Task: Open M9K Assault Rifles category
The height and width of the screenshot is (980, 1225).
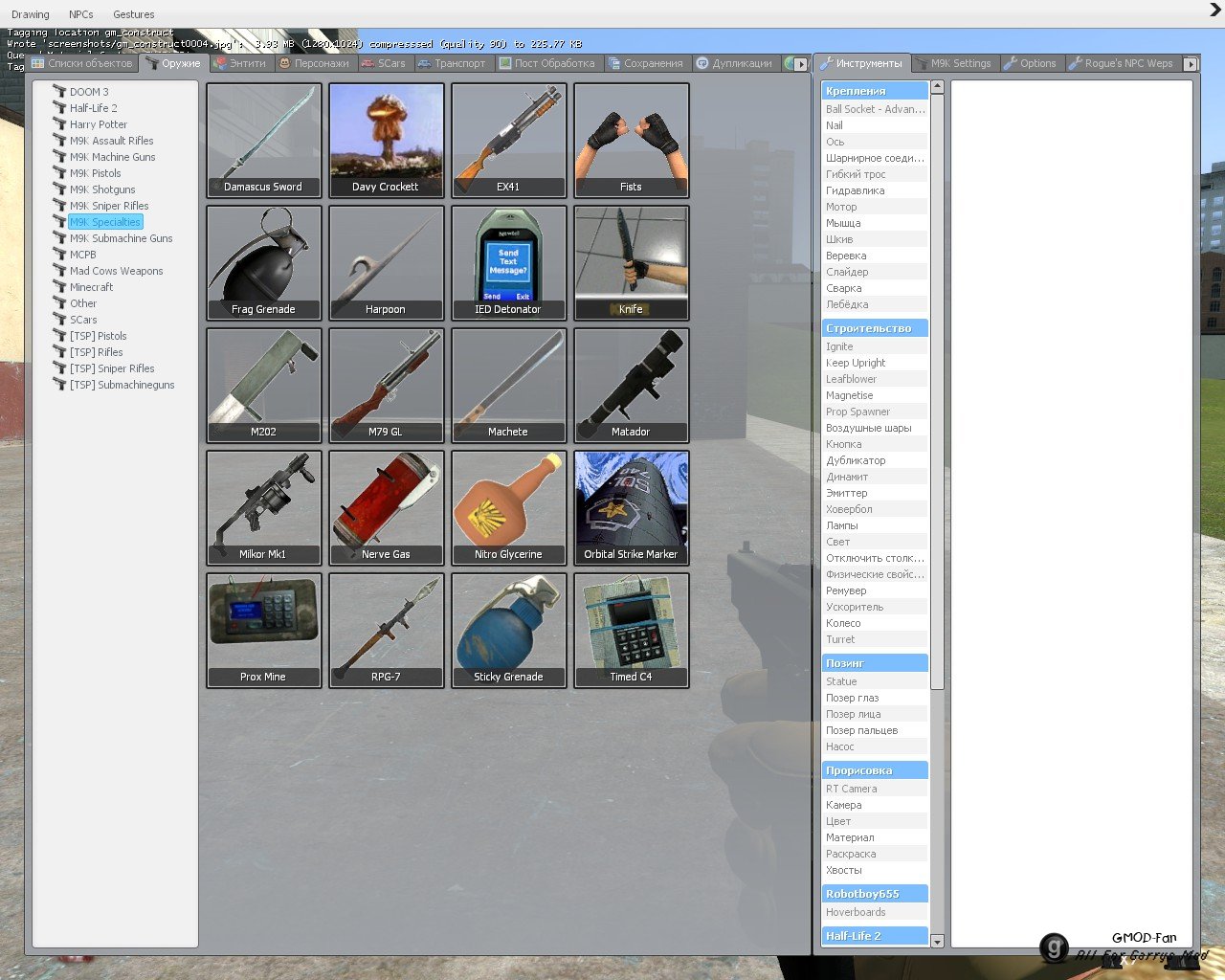Action: 111,141
